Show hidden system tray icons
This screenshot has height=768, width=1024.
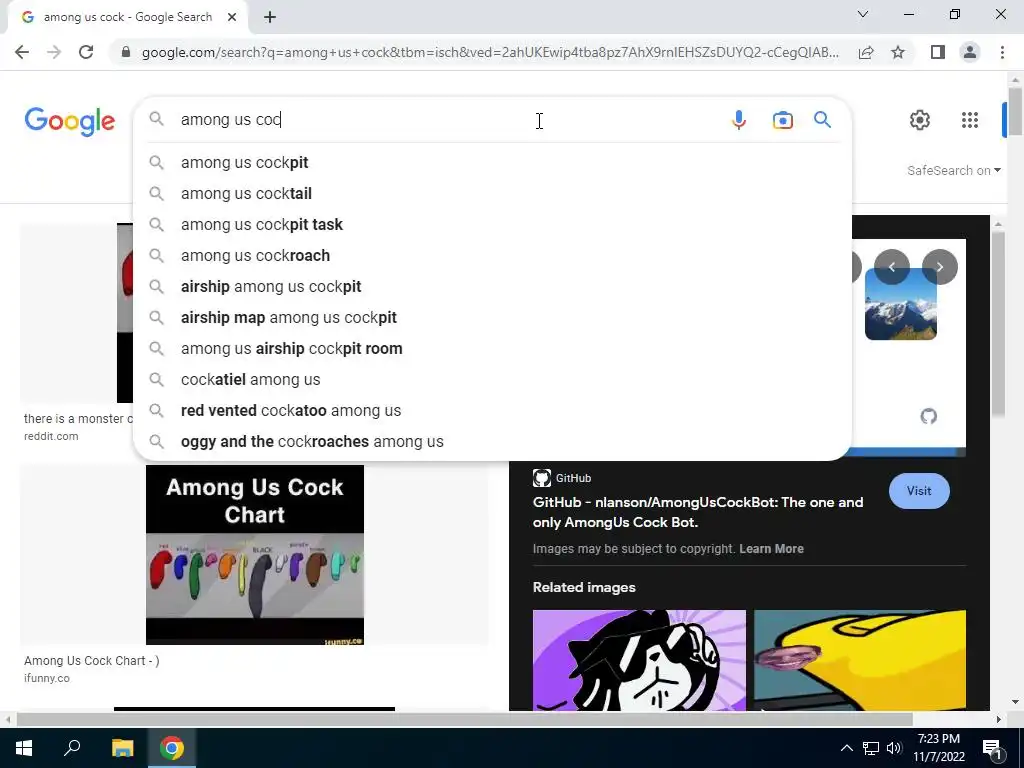pos(846,748)
